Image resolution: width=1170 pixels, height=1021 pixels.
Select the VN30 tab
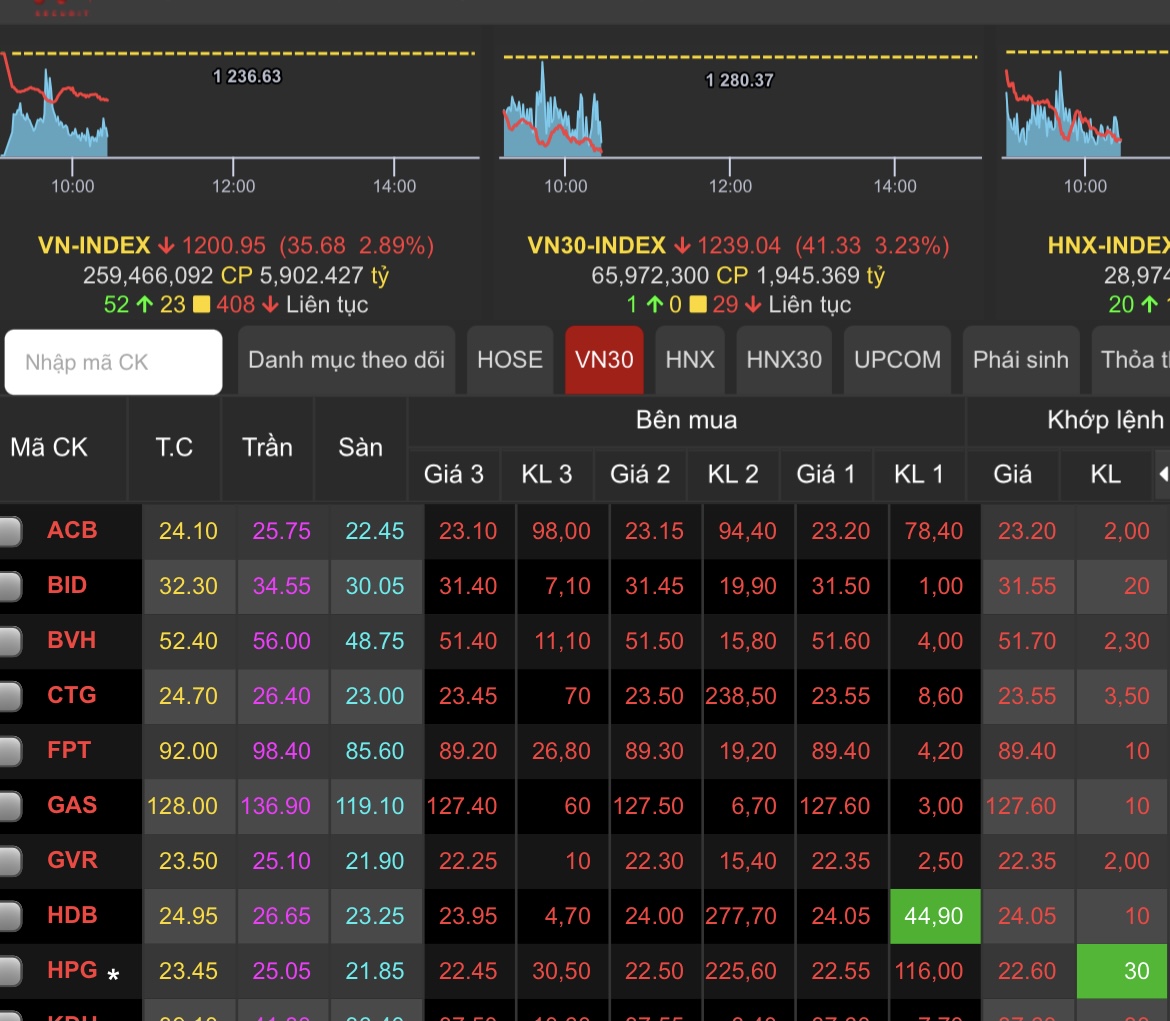point(604,360)
